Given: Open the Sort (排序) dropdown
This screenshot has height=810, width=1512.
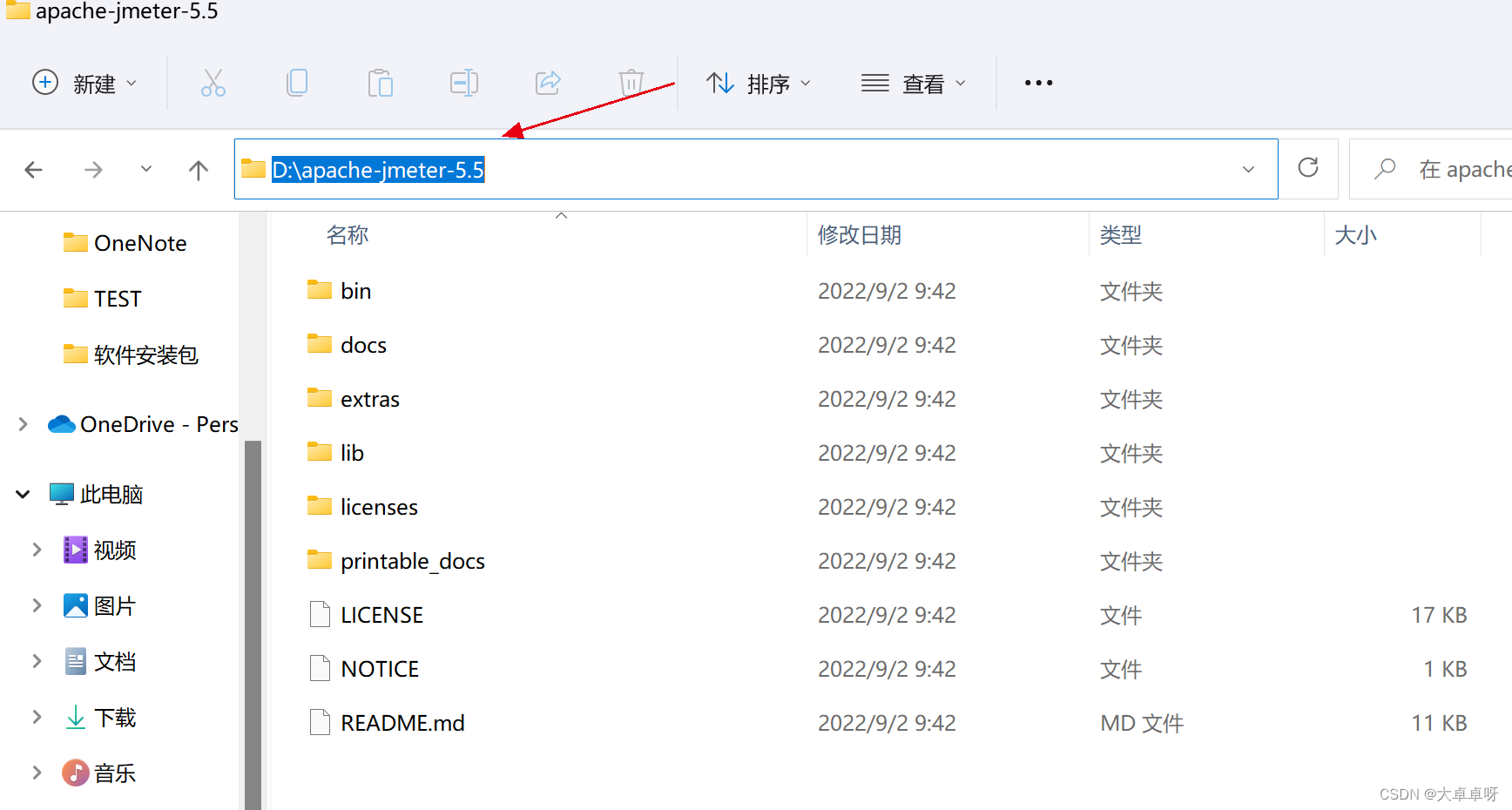Looking at the screenshot, I should [x=759, y=84].
